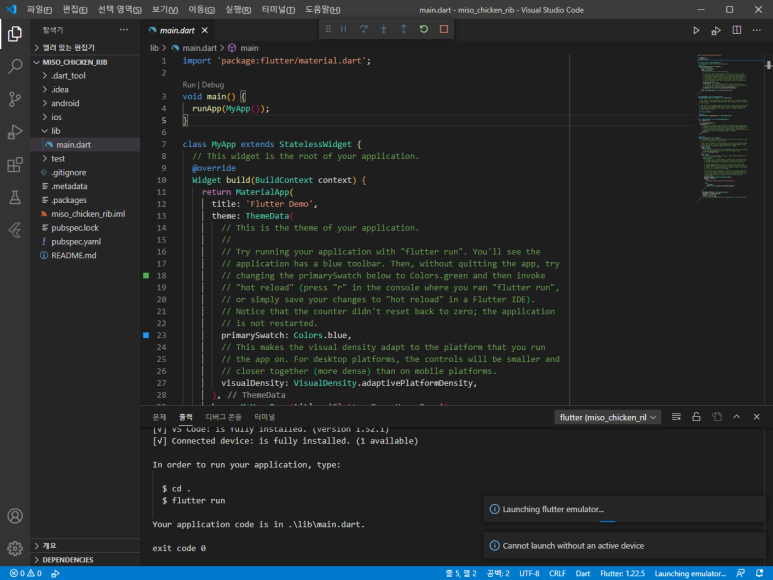Collapse the MISO_CHICKEN_RIB folder section
Viewport: 773px width, 580px height.
pos(85,62)
